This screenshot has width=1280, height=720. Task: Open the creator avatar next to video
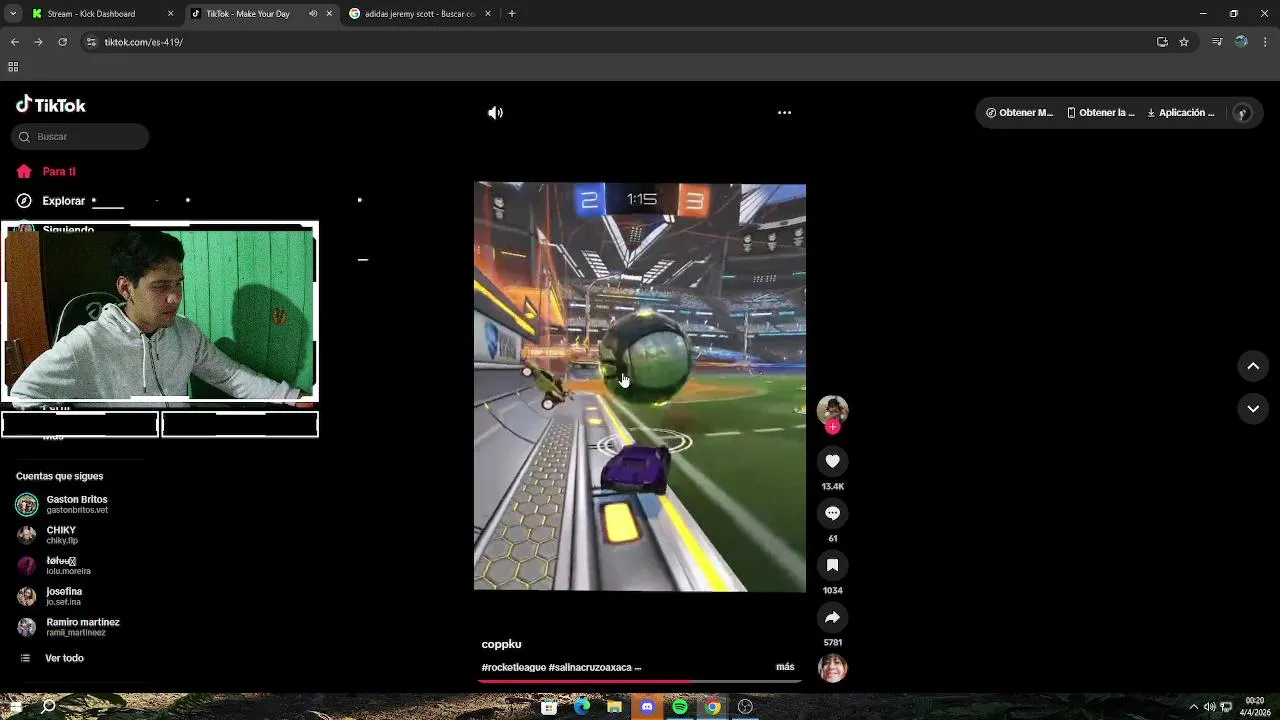[832, 410]
